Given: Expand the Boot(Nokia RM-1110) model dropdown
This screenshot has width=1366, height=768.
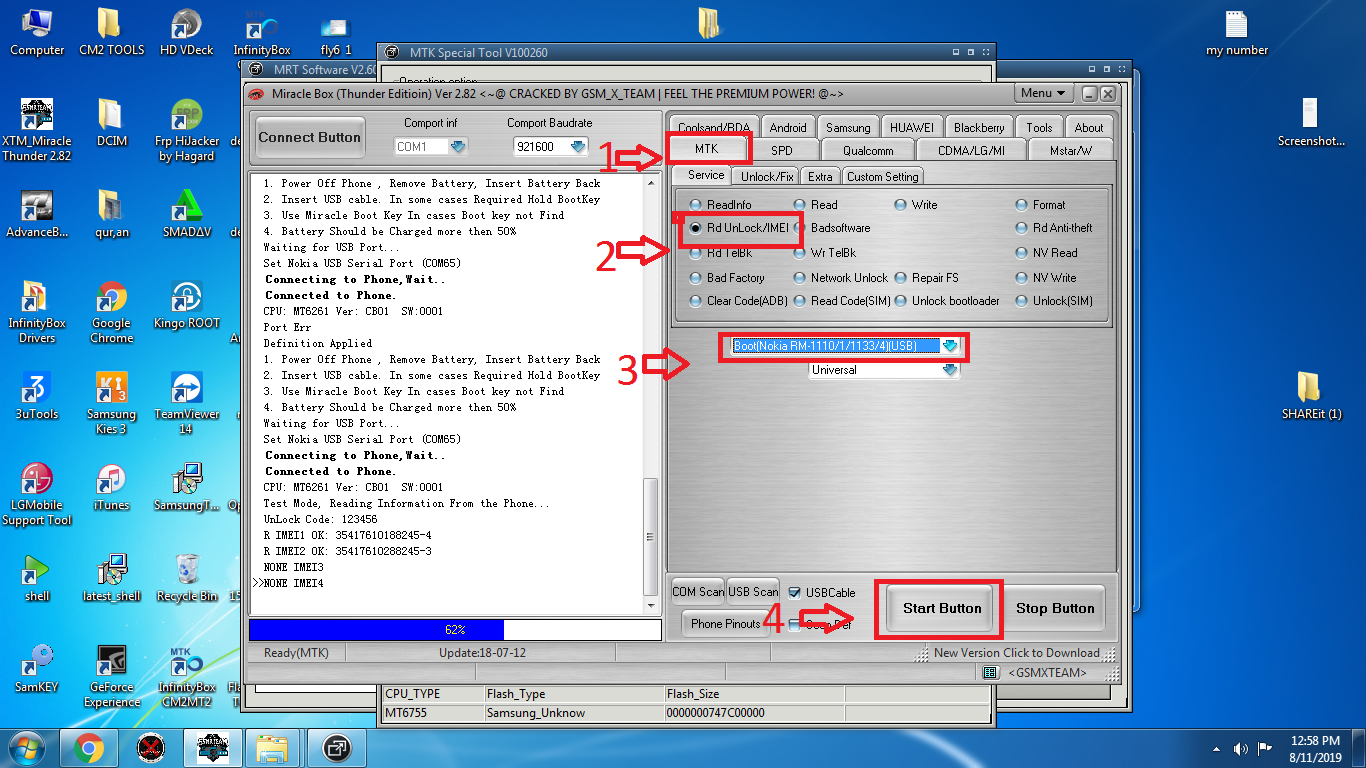Looking at the screenshot, I should 950,346.
